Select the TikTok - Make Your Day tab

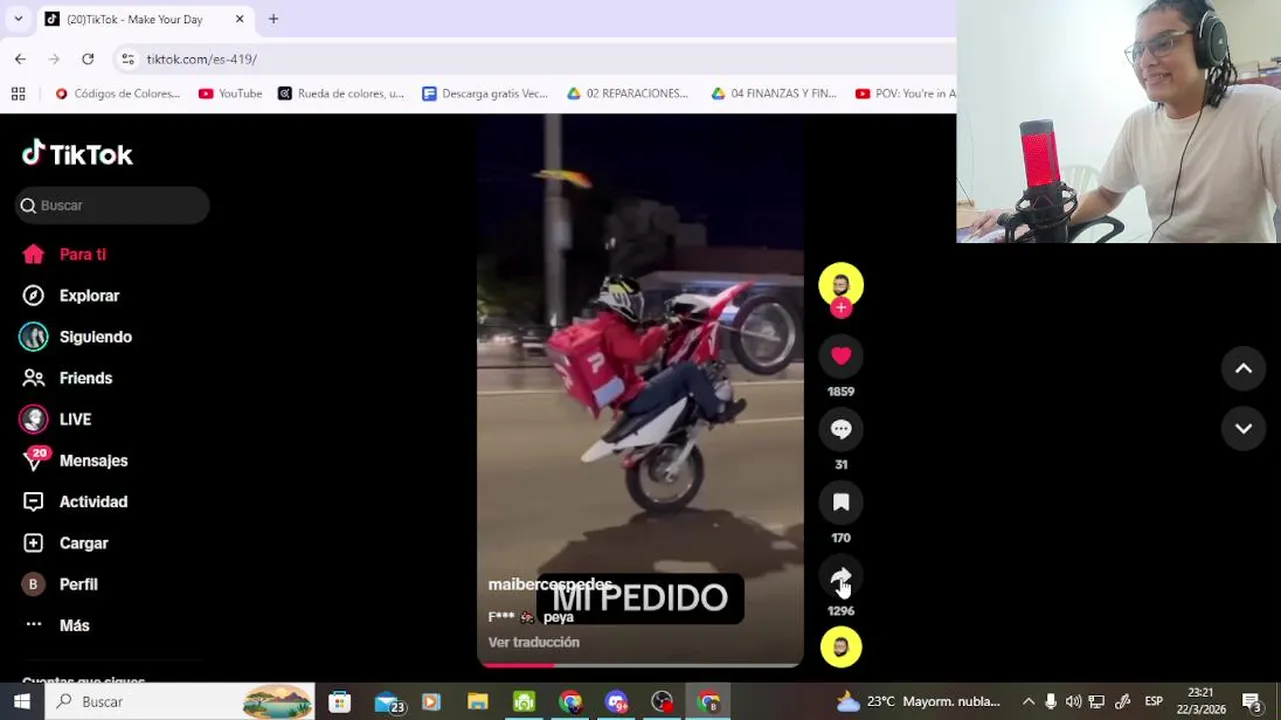145,19
